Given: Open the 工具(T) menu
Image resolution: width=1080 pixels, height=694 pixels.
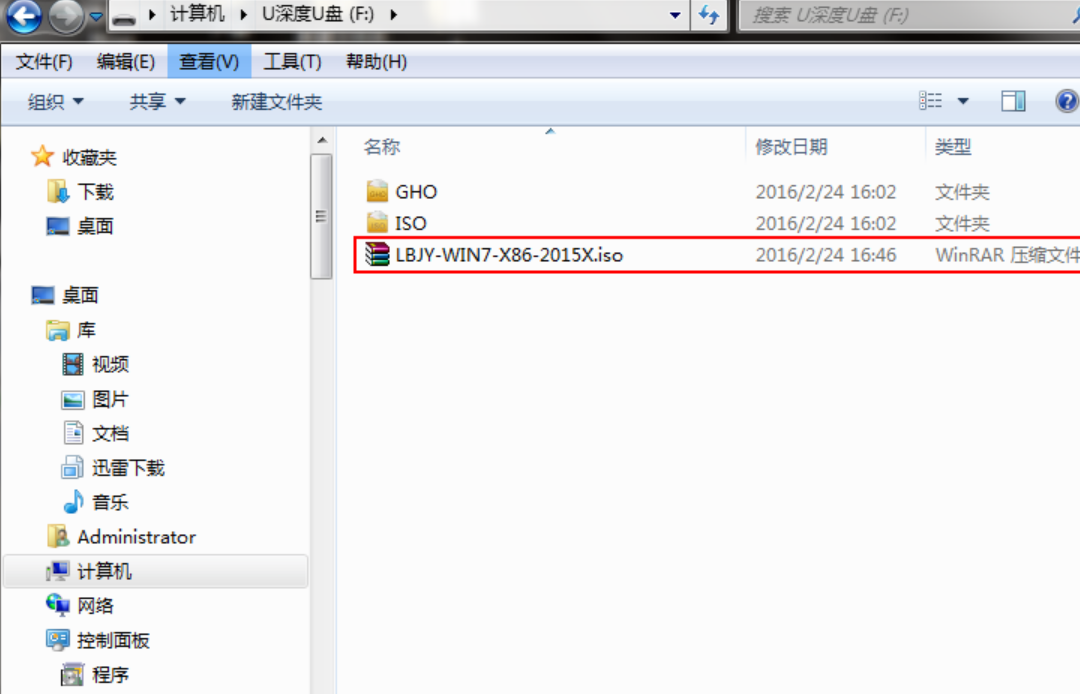Looking at the screenshot, I should 292,62.
